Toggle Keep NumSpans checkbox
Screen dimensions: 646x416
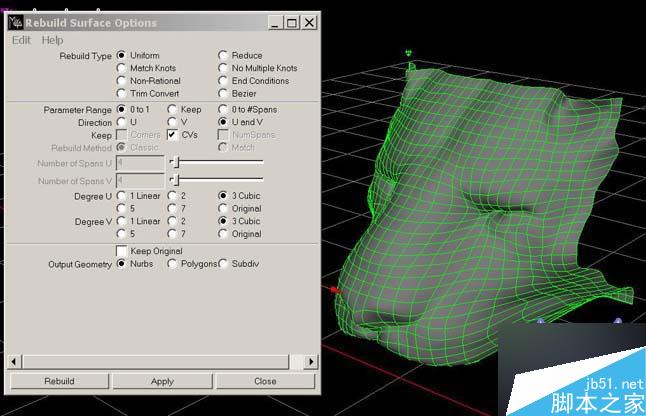click(x=223, y=135)
